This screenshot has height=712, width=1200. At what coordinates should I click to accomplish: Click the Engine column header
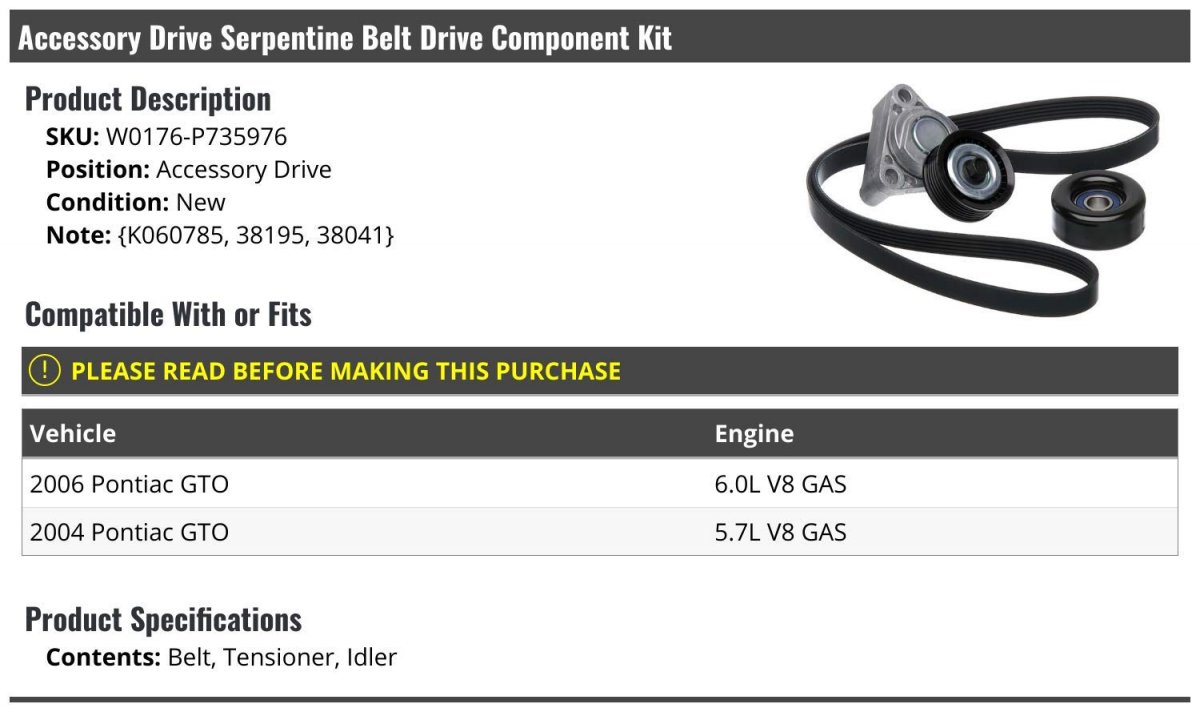(x=754, y=434)
